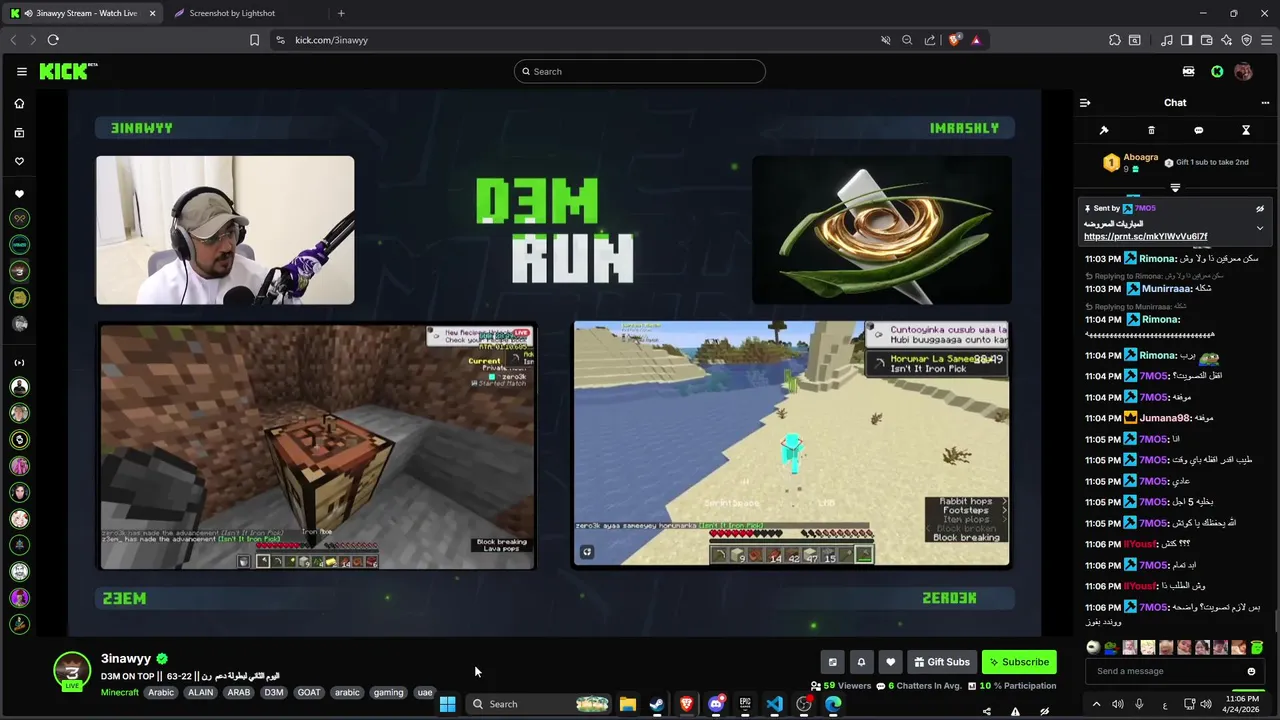The height and width of the screenshot is (720, 1280).
Task: Open a new browser tab
Action: (x=341, y=13)
